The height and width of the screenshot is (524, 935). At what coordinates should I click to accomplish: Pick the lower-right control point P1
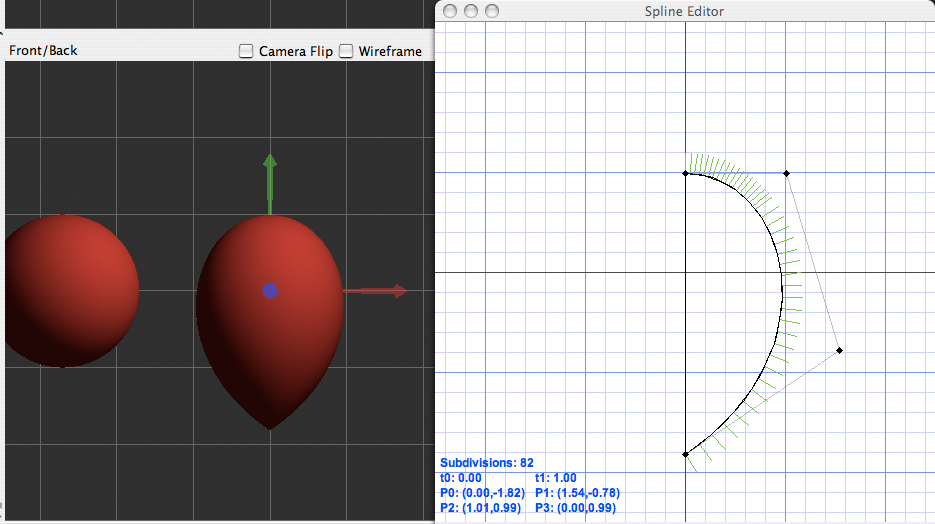839,350
